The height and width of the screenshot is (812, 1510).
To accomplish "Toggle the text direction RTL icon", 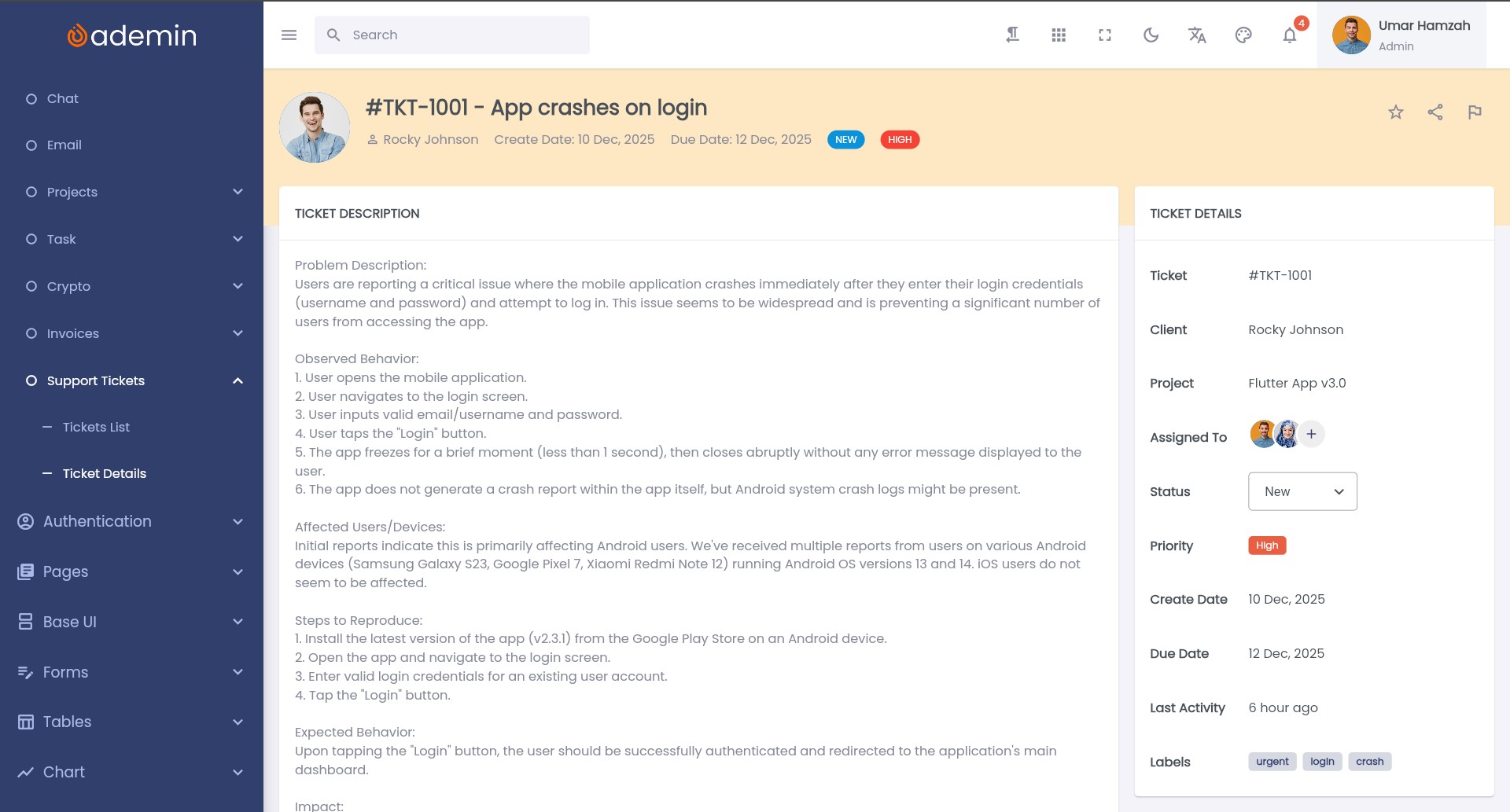I will [1013, 35].
